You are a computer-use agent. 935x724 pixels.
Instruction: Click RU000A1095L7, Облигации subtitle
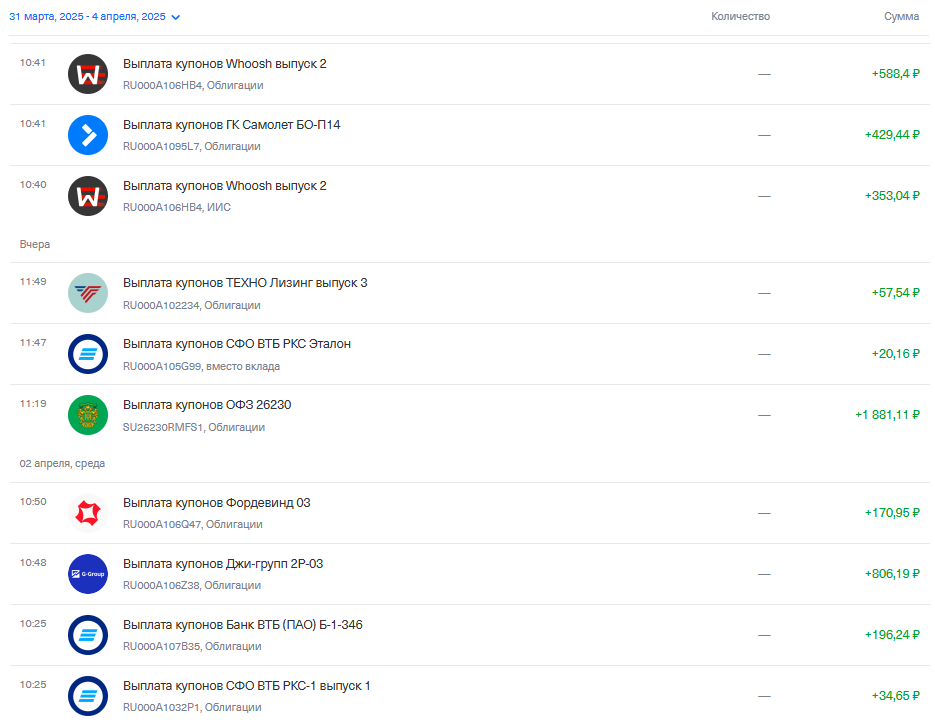tap(191, 146)
